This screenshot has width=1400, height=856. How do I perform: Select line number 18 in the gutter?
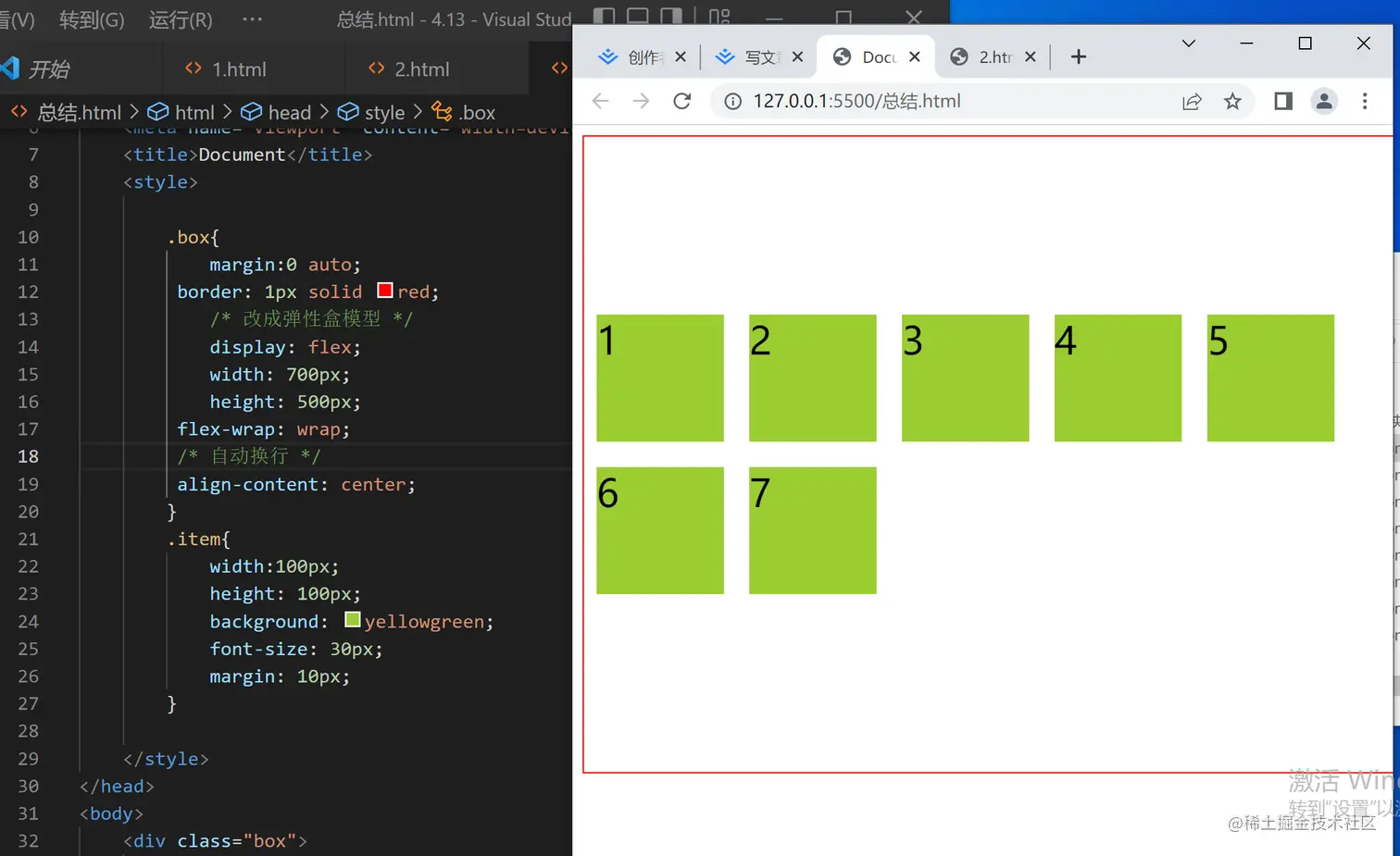click(x=29, y=456)
